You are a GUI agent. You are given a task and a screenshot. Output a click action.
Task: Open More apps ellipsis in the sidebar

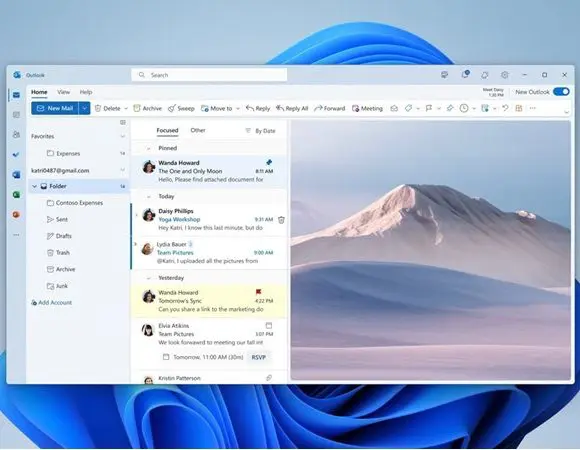(16, 235)
